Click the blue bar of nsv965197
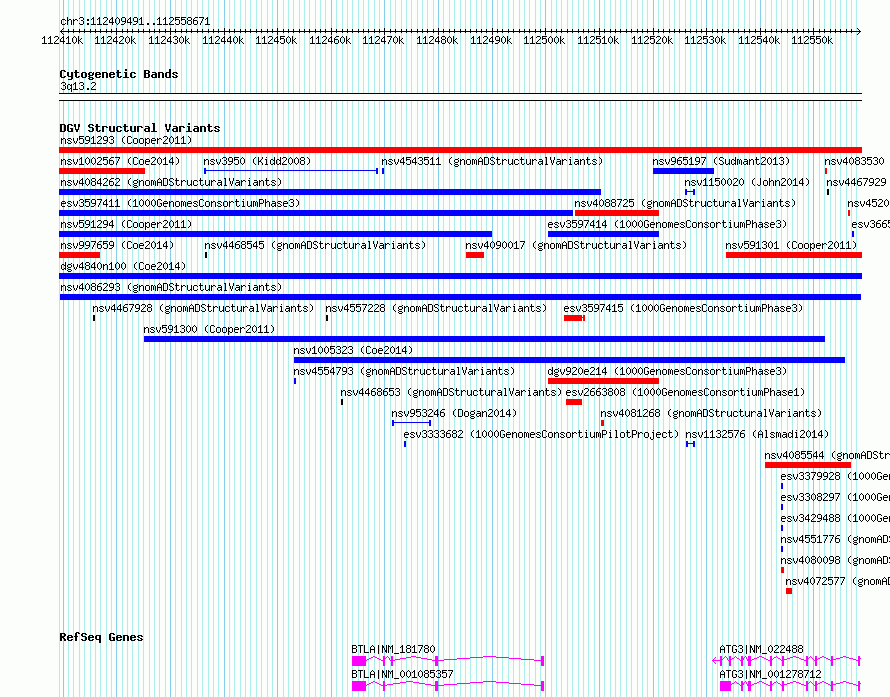 pos(683,171)
